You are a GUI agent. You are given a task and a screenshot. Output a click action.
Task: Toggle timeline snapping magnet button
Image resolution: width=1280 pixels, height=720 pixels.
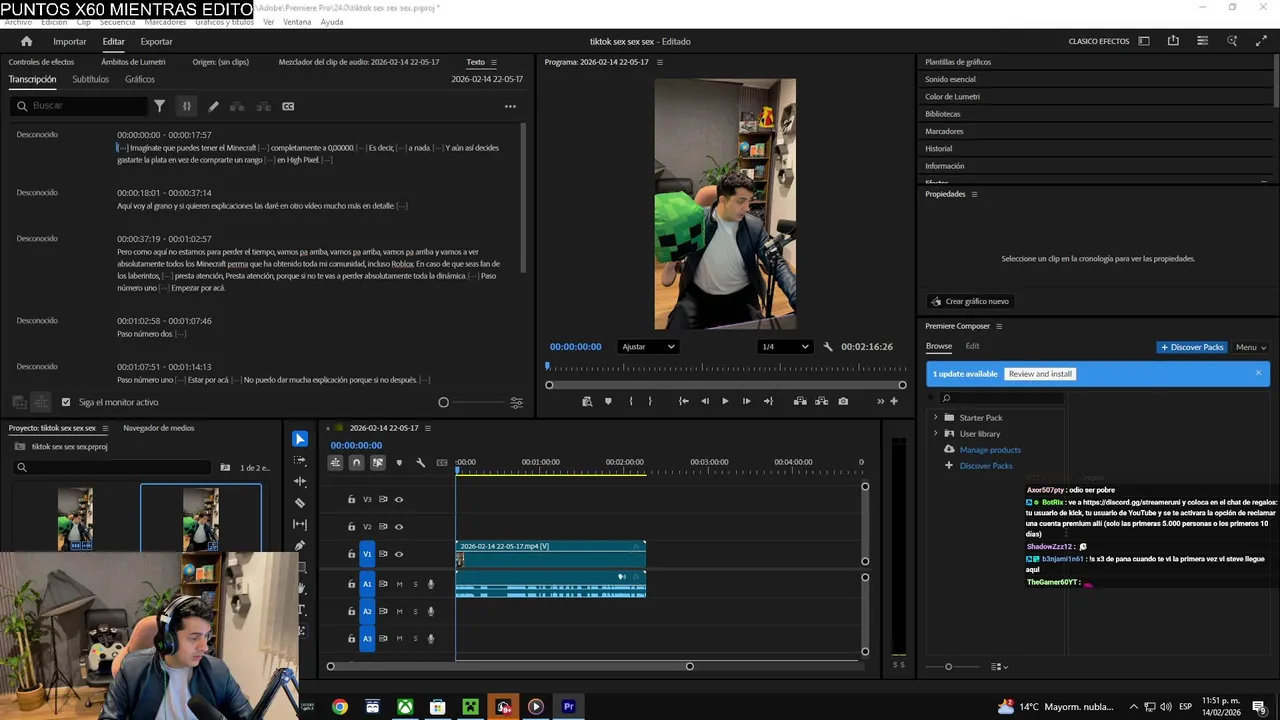[x=357, y=463]
